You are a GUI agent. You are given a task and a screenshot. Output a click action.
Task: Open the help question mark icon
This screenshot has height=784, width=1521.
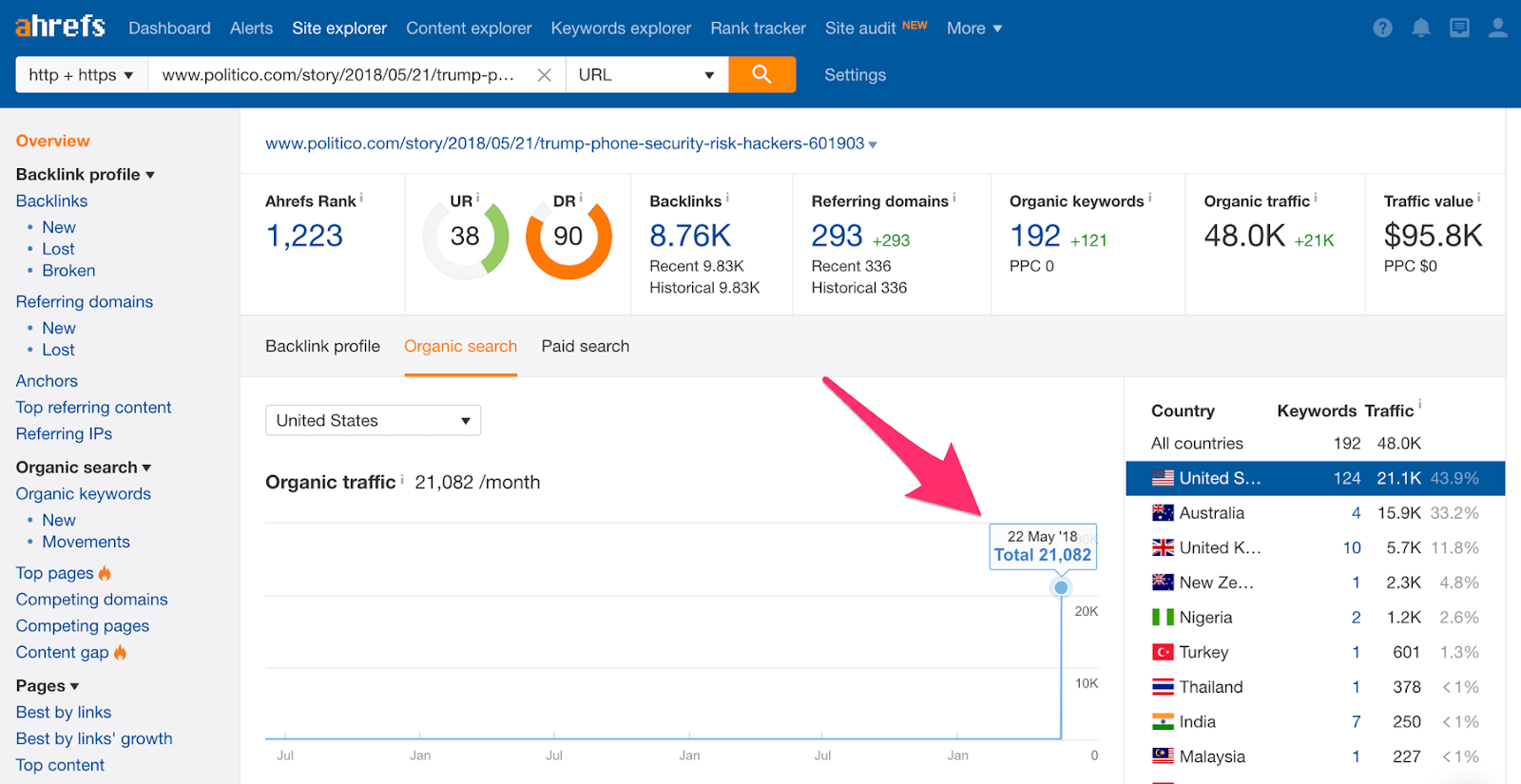pyautogui.click(x=1382, y=29)
